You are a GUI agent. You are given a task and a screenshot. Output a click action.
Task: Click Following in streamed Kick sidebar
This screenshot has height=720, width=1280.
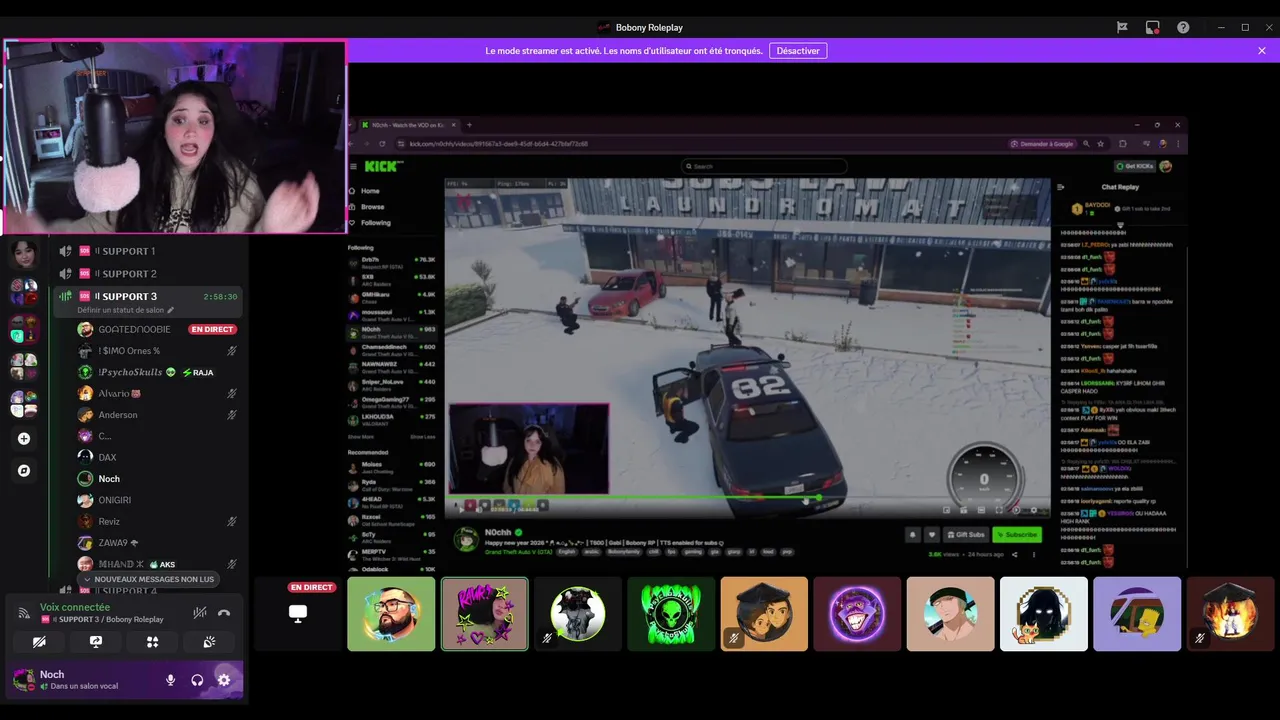tap(376, 223)
